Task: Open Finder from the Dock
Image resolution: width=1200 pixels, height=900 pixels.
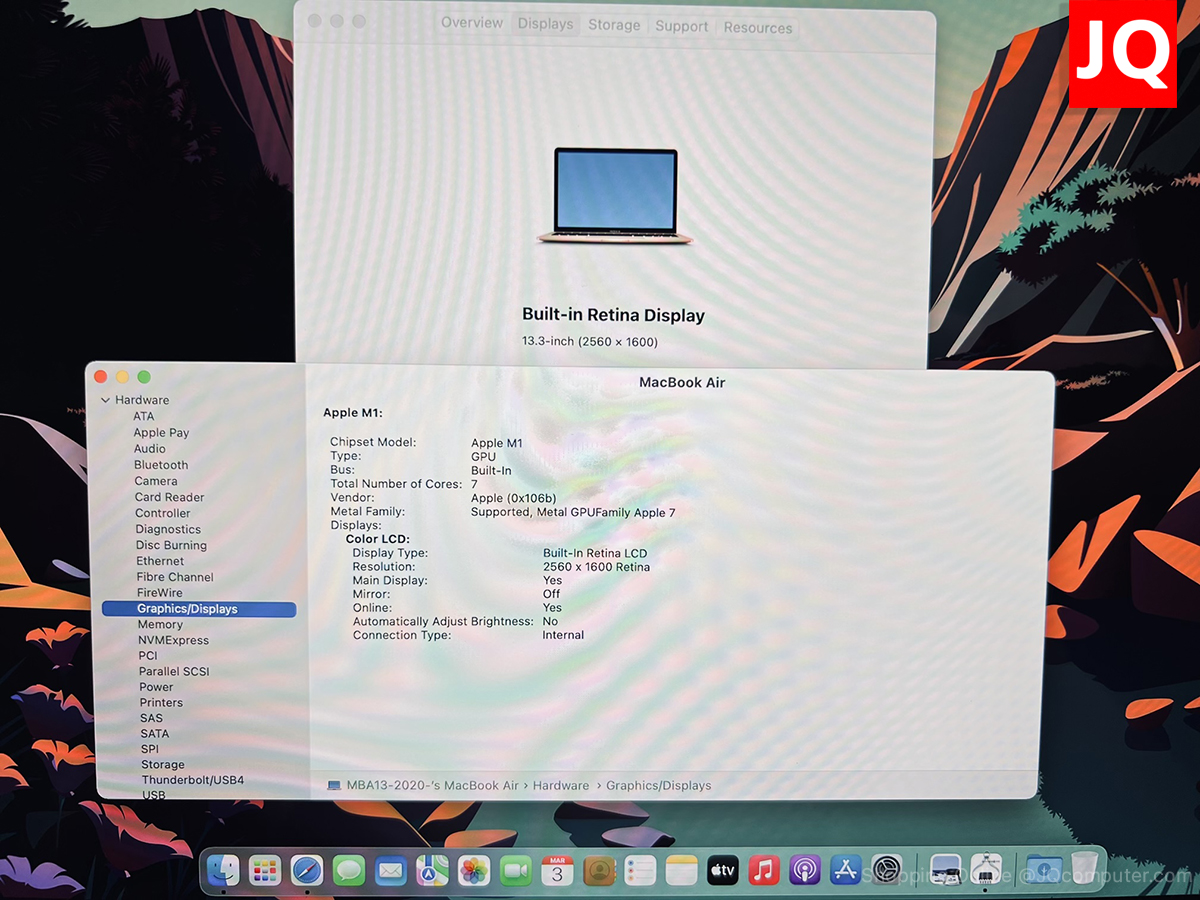Action: (222, 871)
